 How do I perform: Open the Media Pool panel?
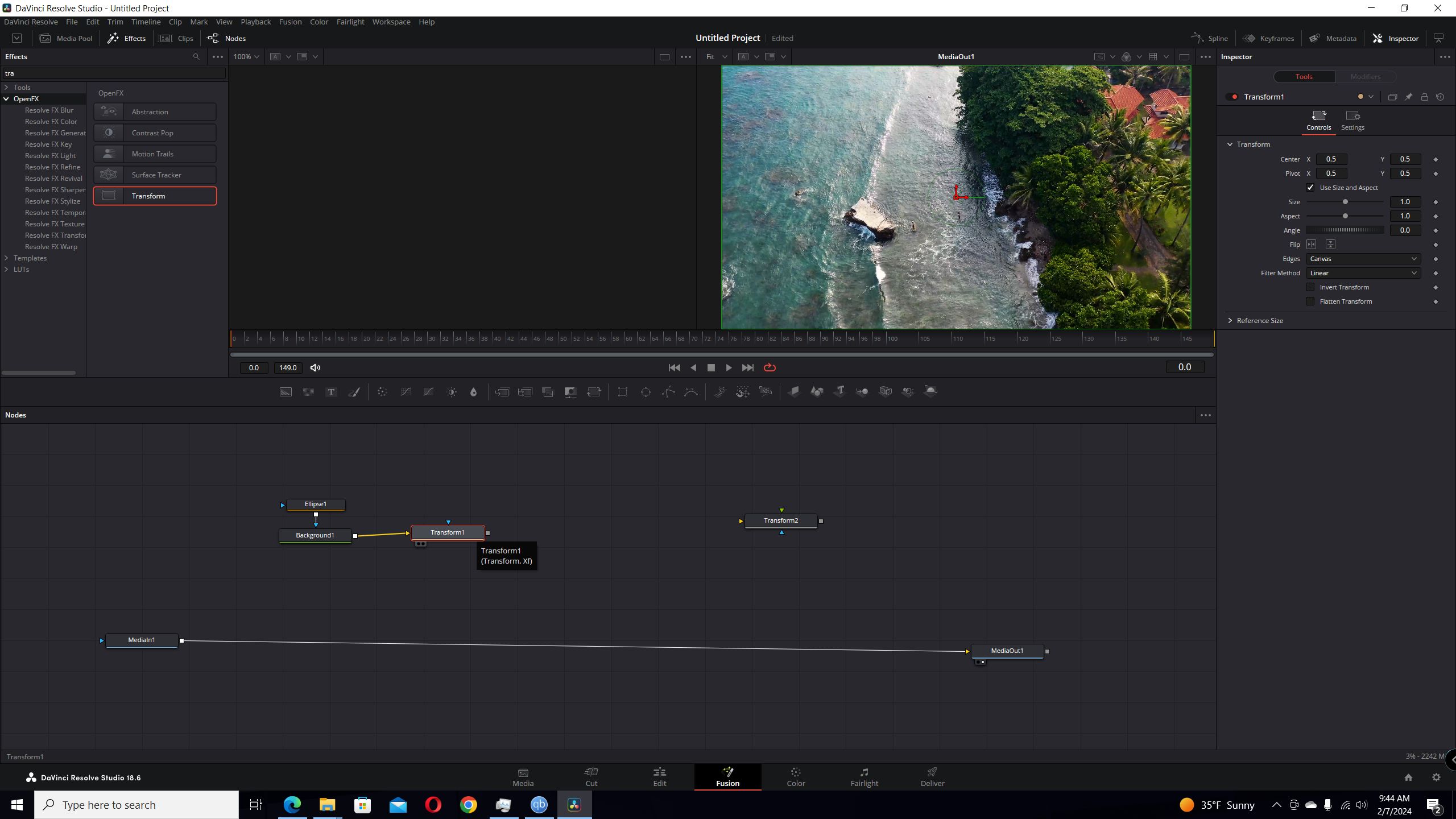tap(66, 38)
